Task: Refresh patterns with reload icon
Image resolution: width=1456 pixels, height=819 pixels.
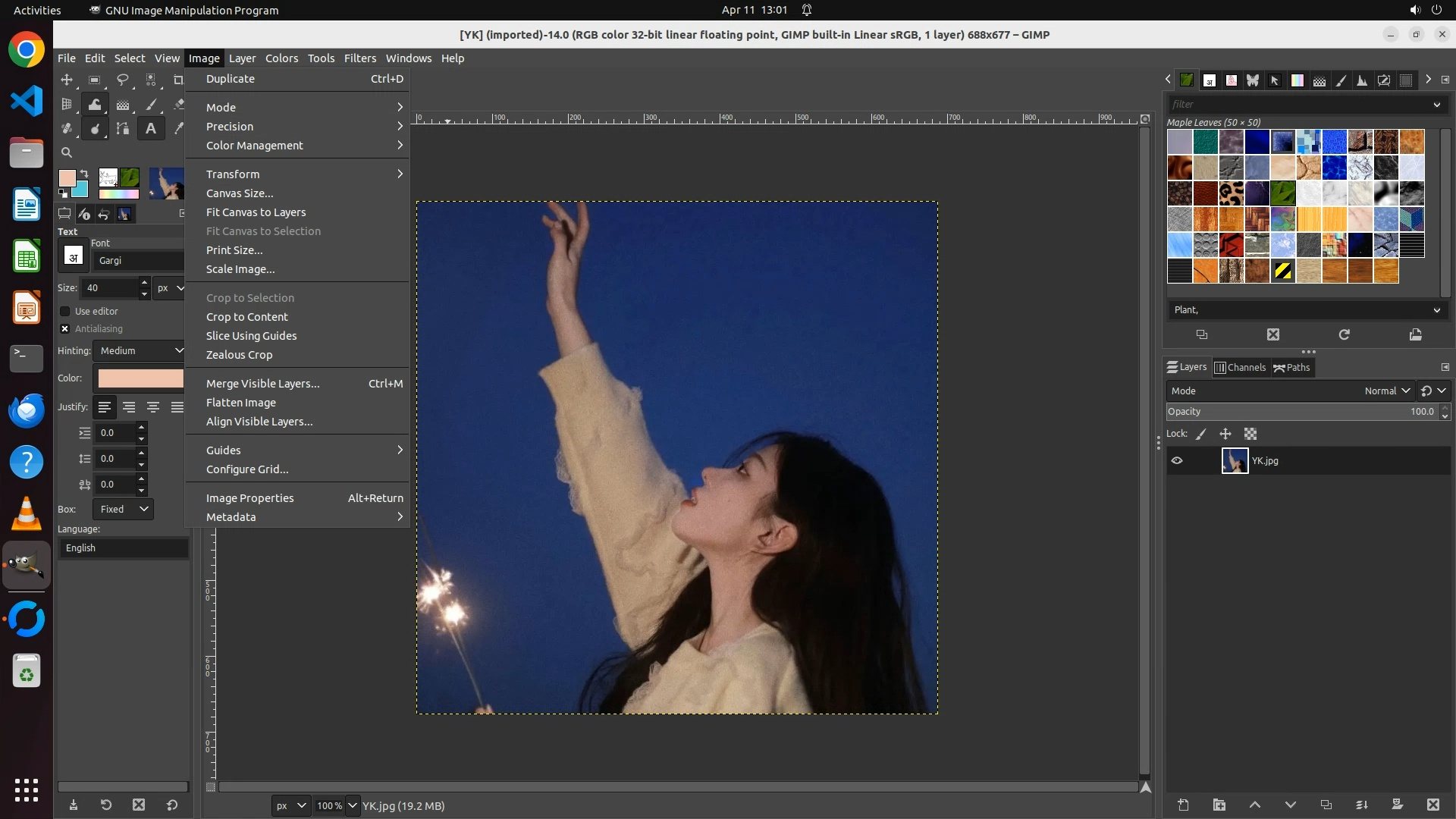Action: pos(1344,334)
